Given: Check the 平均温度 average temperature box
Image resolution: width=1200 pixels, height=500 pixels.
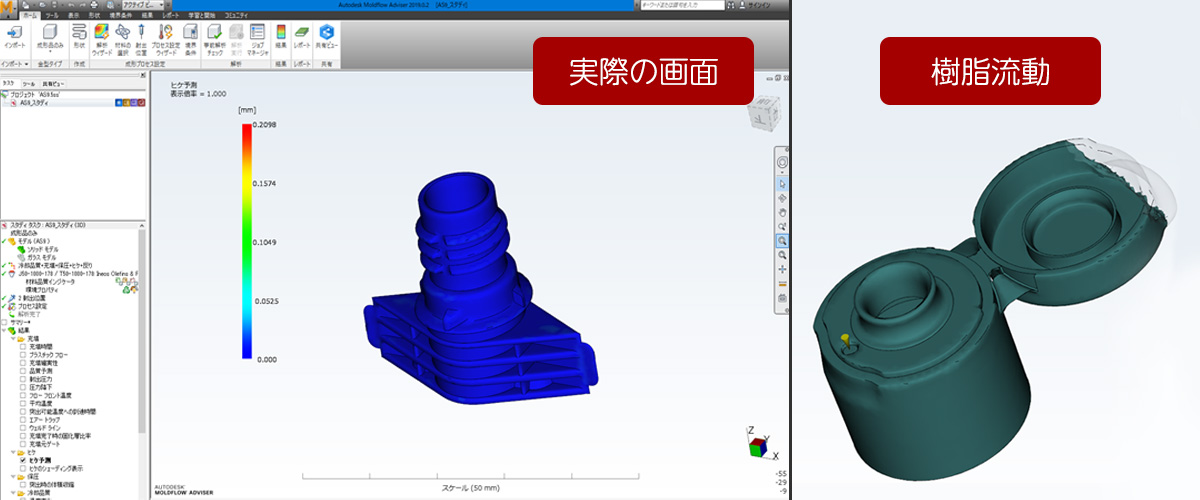Looking at the screenshot, I should 23,403.
